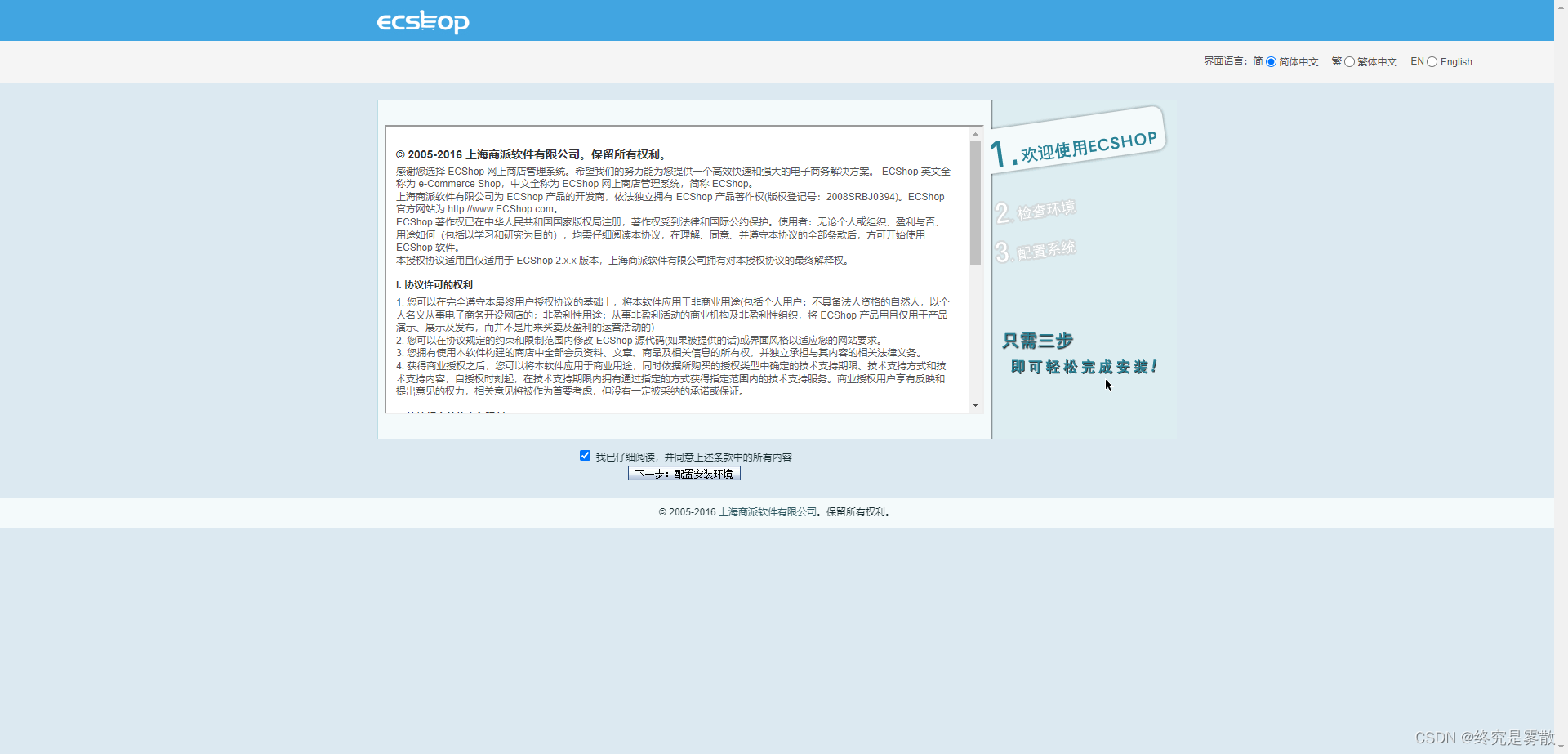Click the I. 协议许可的权利 section heading
The width and height of the screenshot is (1568, 754).
(434, 285)
